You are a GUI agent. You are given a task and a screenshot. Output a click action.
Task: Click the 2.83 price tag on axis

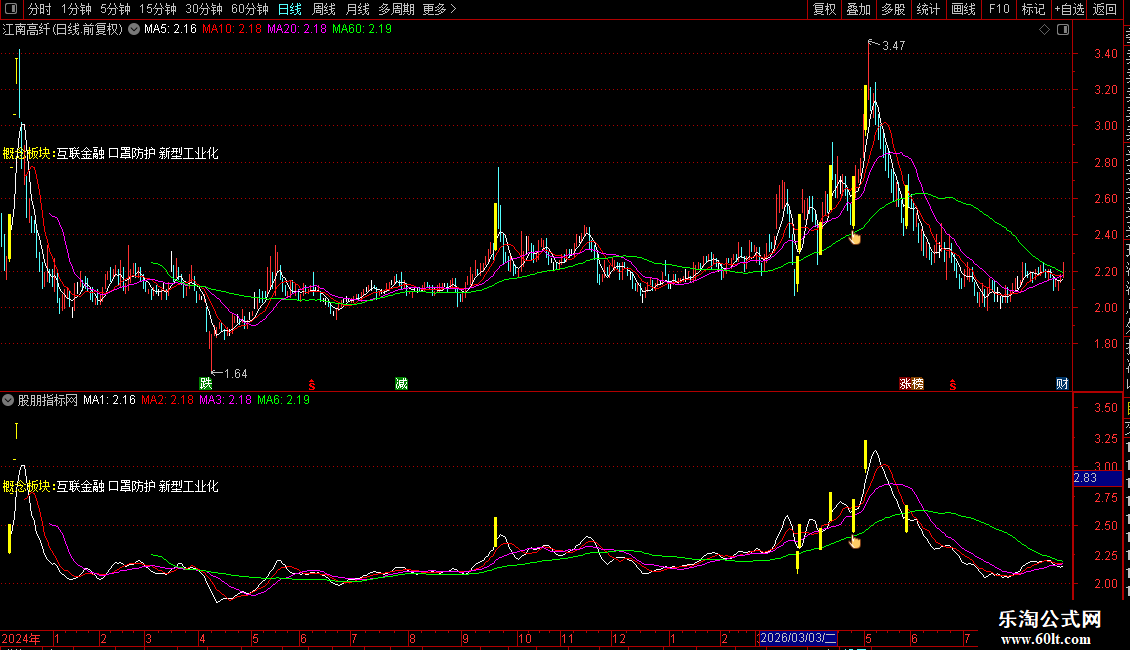tap(1097, 478)
